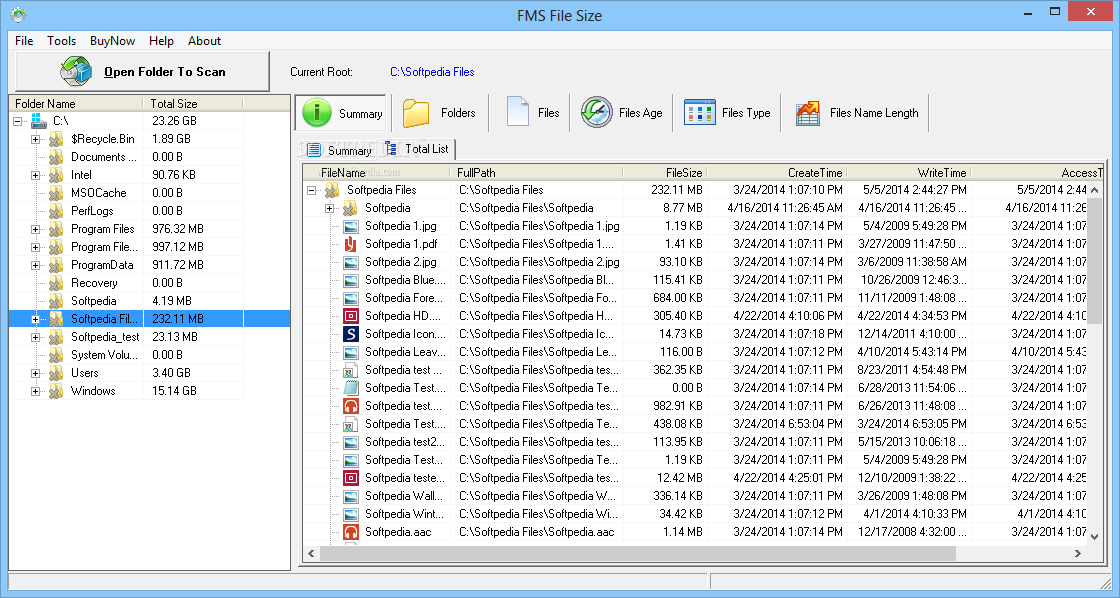This screenshot has width=1120, height=598.
Task: Expand the Program Files folder node
Action: tap(36, 229)
